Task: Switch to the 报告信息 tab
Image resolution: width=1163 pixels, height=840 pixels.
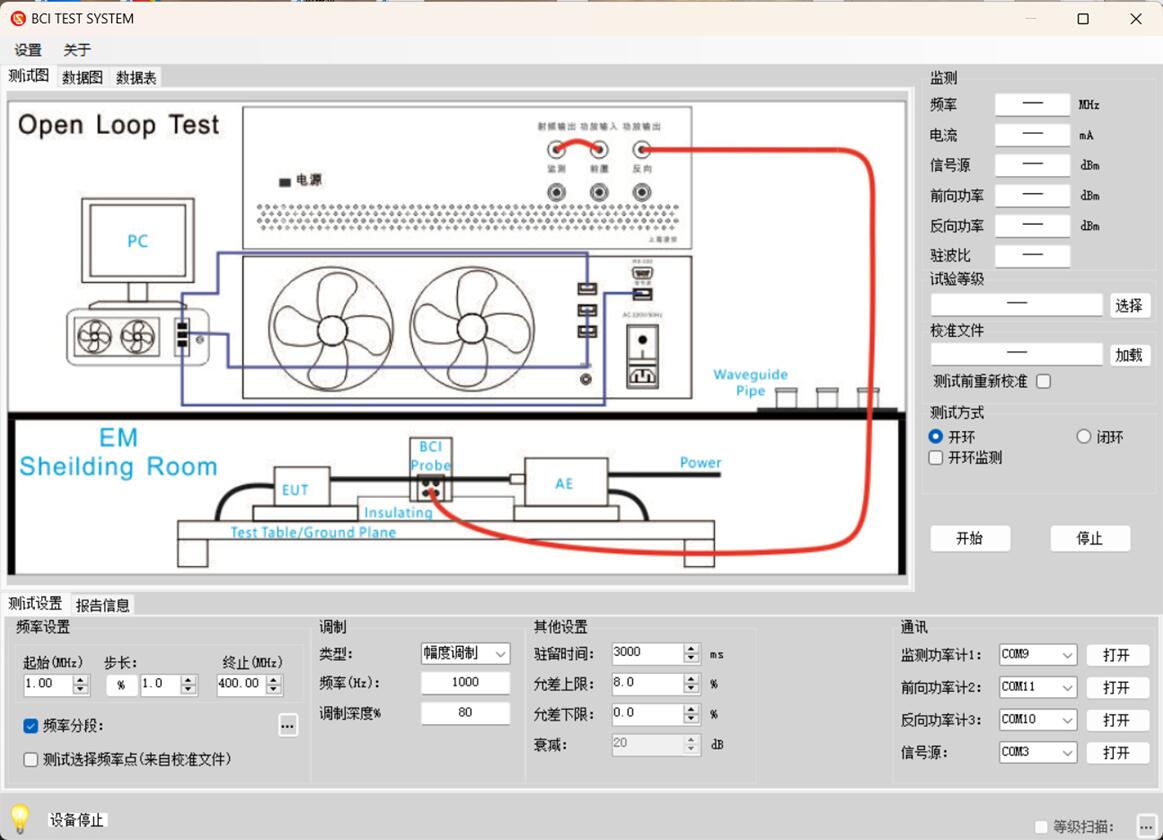Action: (103, 604)
